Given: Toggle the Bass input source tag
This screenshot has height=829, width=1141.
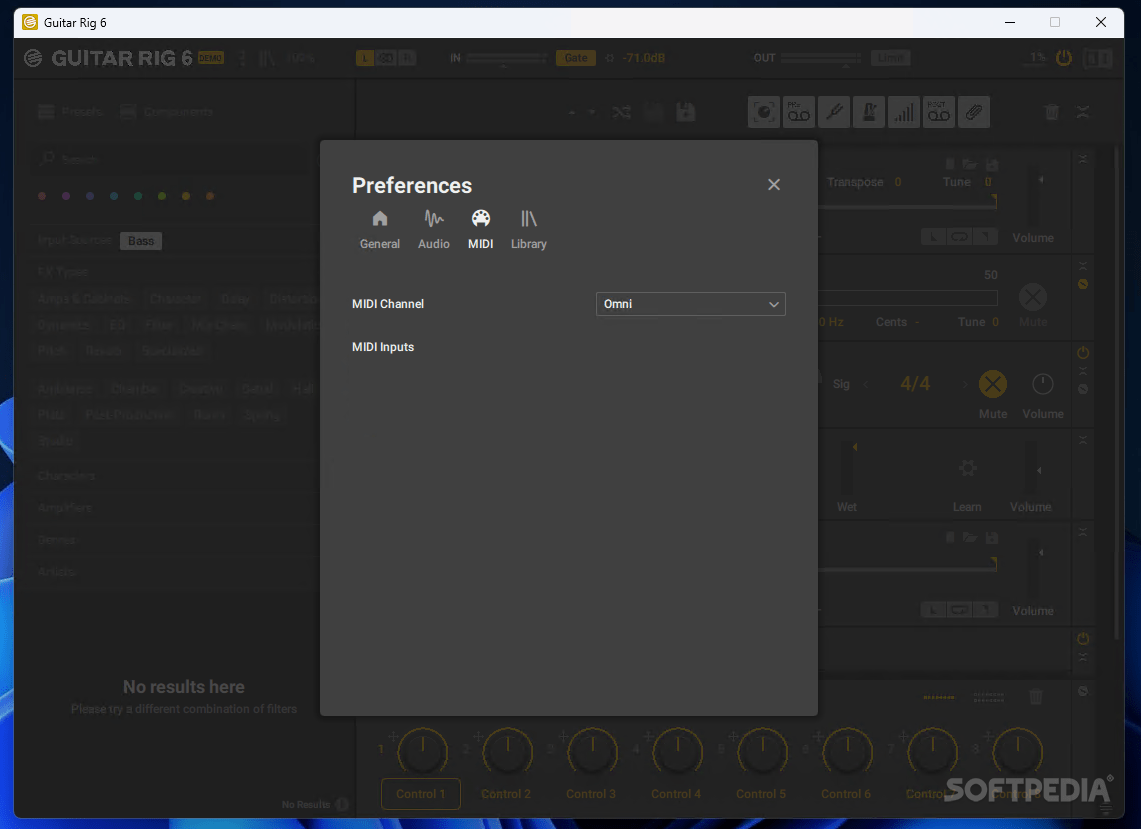Looking at the screenshot, I should pyautogui.click(x=141, y=241).
